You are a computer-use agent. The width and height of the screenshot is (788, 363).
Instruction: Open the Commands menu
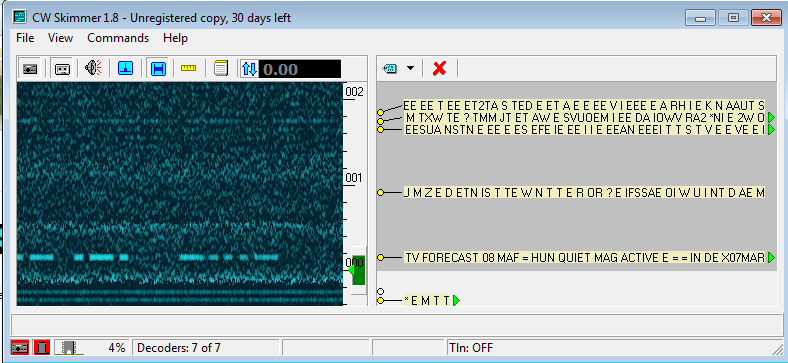point(118,38)
